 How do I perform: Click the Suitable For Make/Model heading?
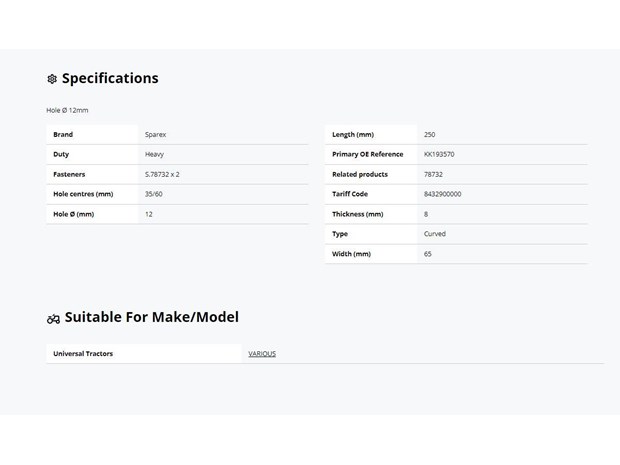151,317
